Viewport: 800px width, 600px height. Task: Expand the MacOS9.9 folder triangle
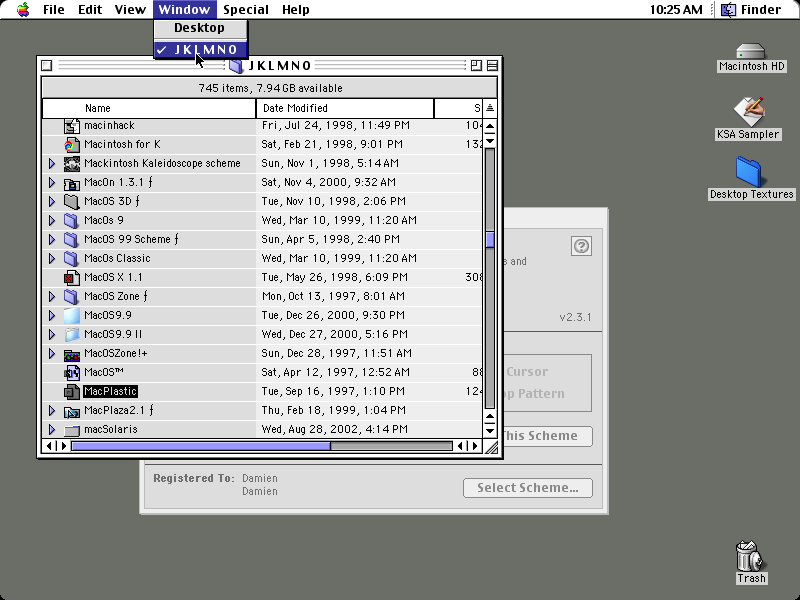(52, 315)
